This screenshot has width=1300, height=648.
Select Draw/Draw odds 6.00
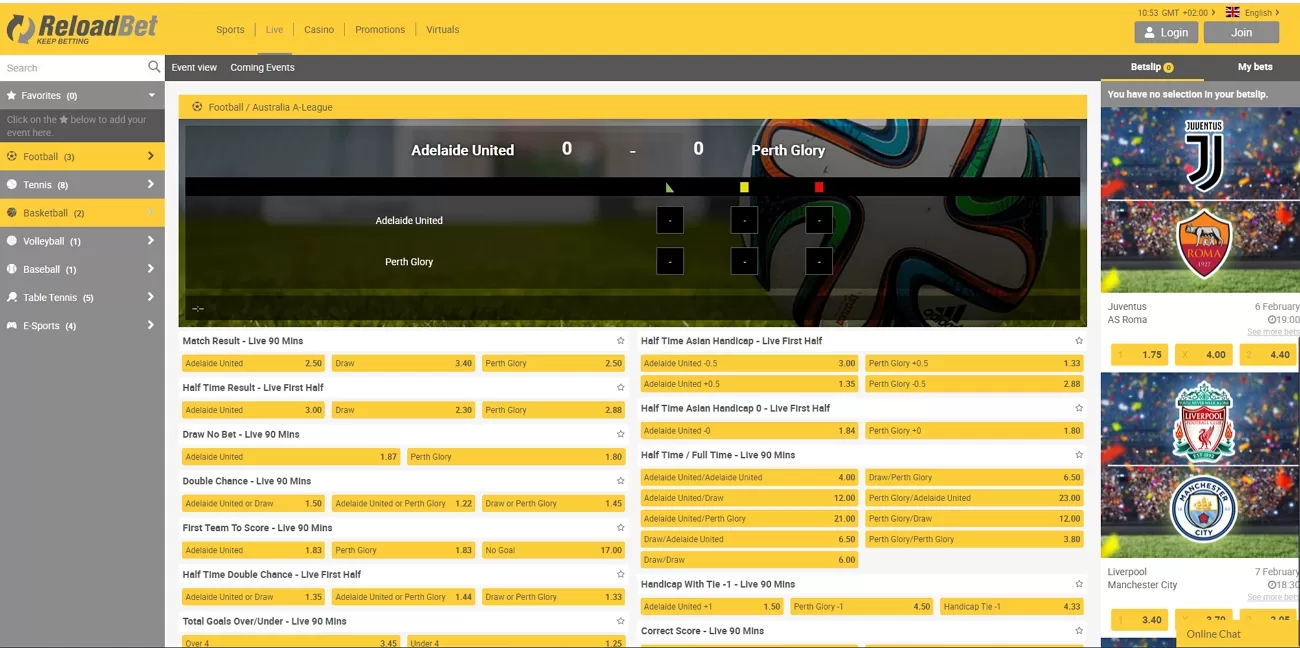tap(749, 560)
